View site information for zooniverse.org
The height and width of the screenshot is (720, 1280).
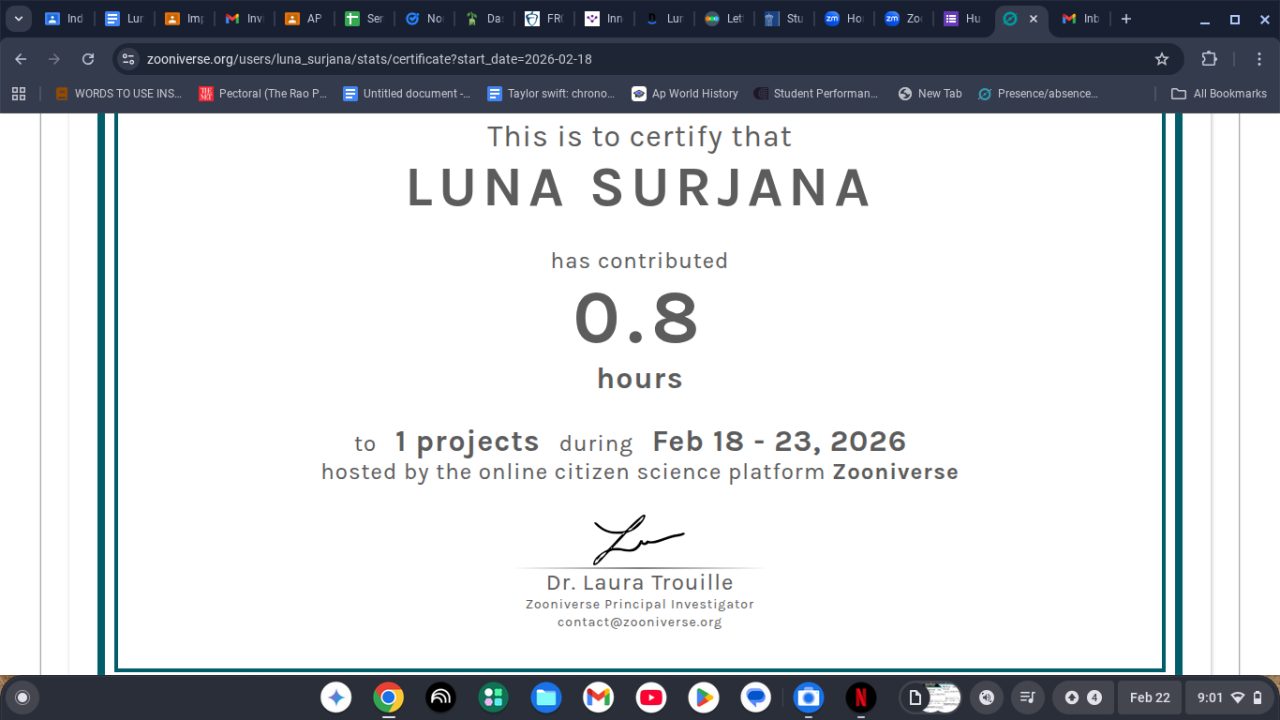click(x=128, y=59)
